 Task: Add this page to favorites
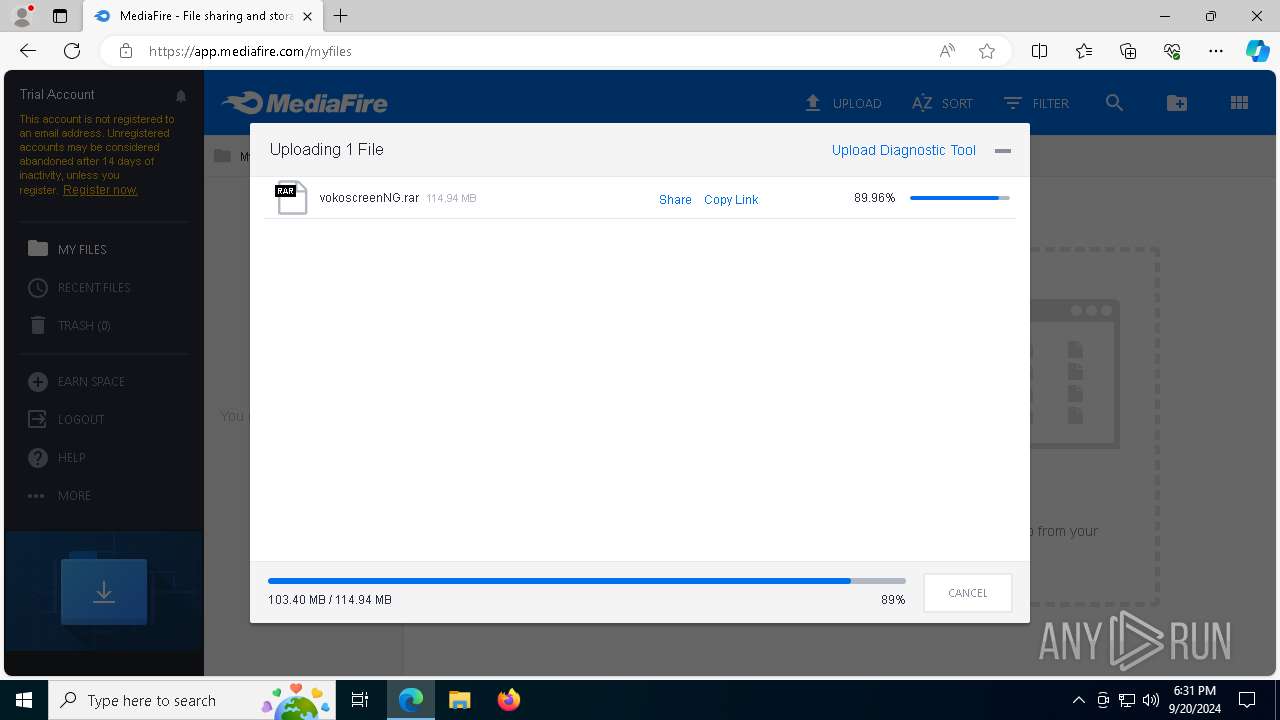coord(987,51)
